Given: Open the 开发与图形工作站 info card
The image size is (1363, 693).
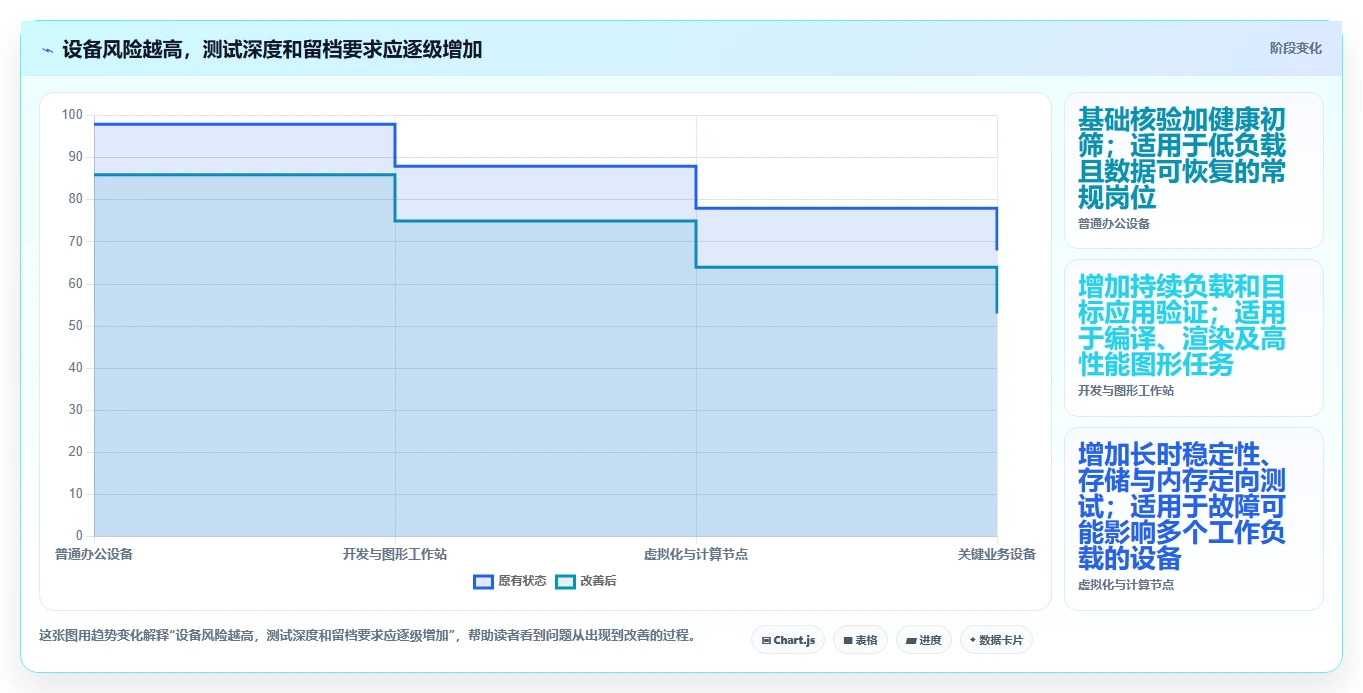Looking at the screenshot, I should click(x=1193, y=338).
